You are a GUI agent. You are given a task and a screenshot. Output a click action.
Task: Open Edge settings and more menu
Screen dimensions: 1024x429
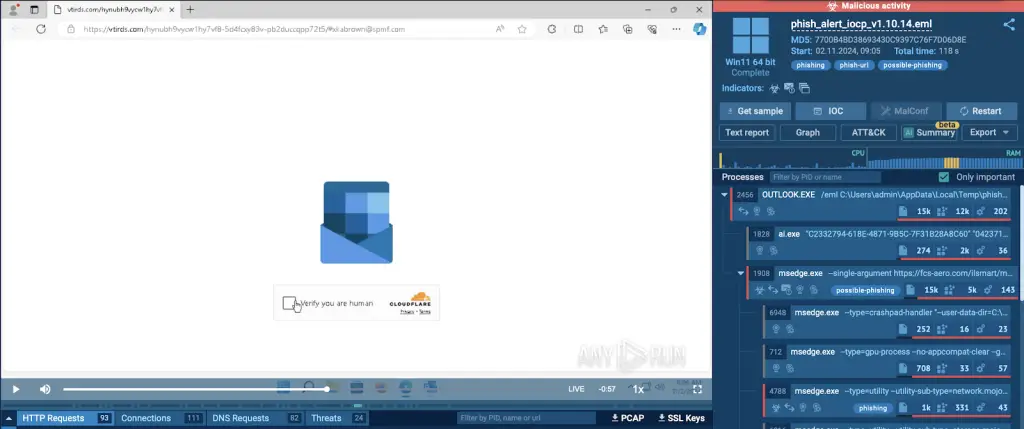pos(677,29)
